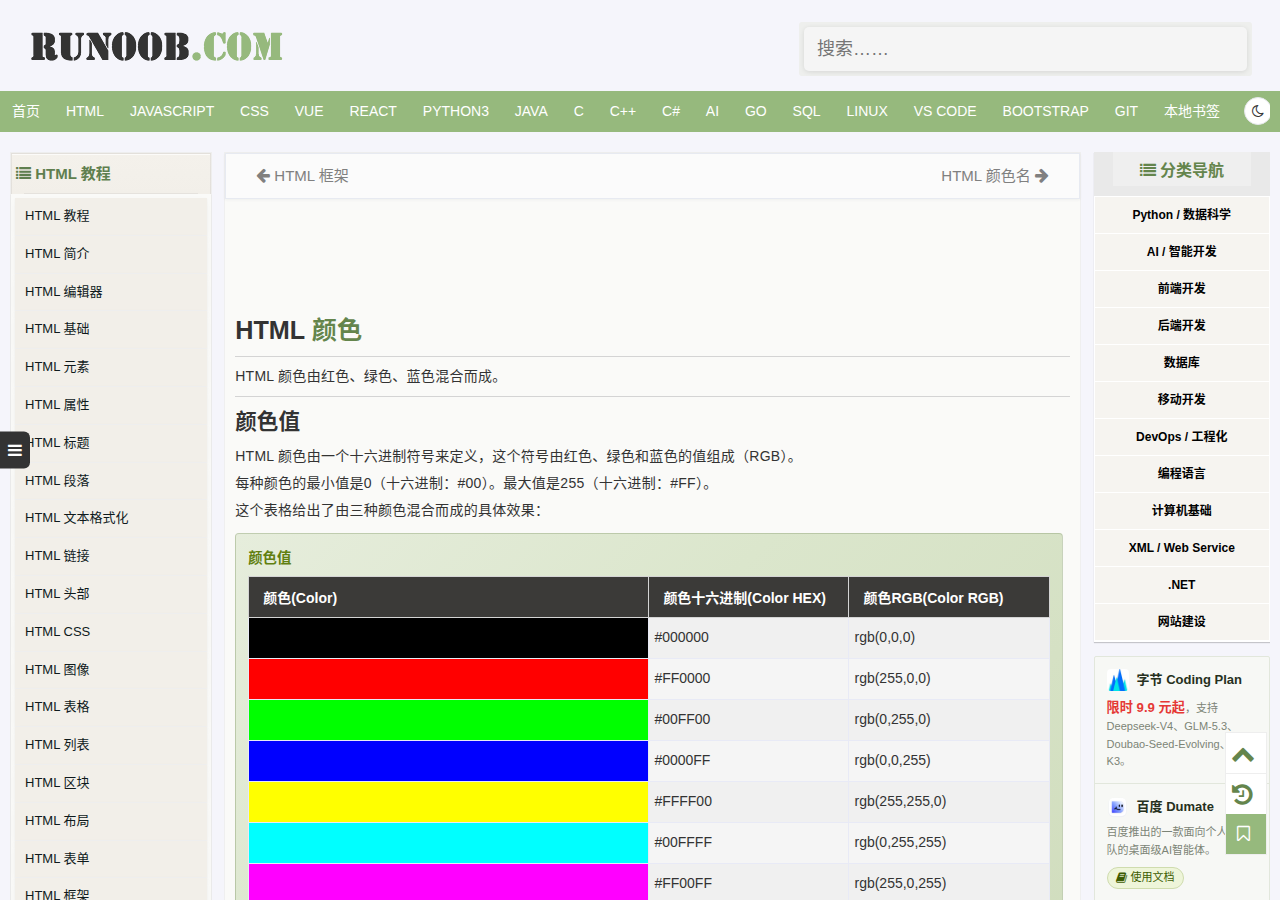The width and height of the screenshot is (1280, 900).
Task: Click the history clock icon
Action: 1243,794
